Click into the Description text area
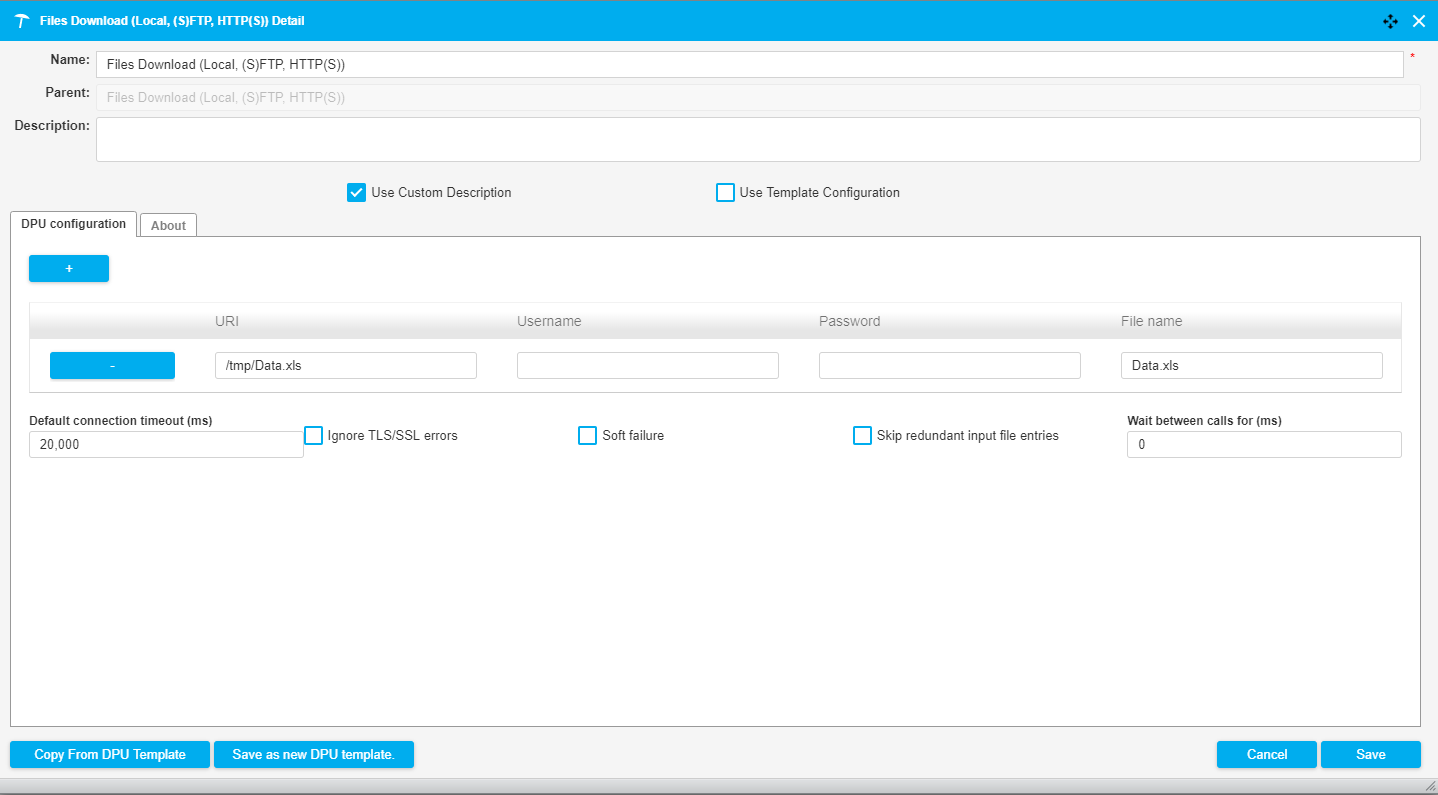The image size is (1438, 795). pos(757,140)
